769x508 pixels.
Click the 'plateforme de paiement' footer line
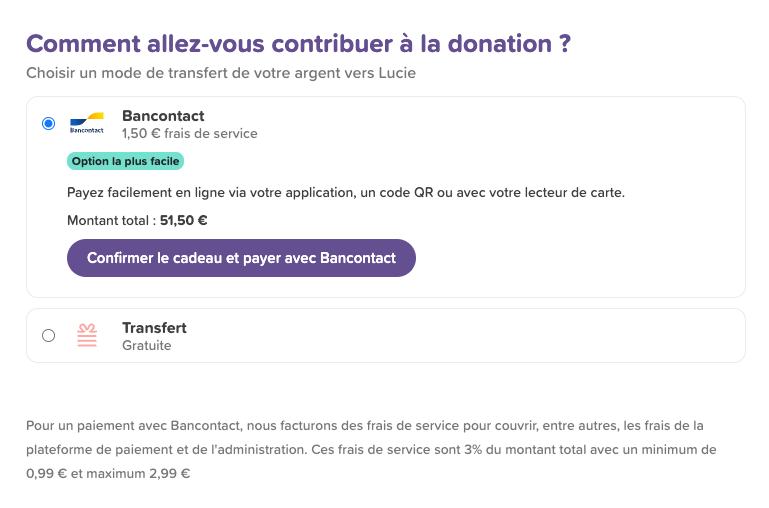pos(371,450)
